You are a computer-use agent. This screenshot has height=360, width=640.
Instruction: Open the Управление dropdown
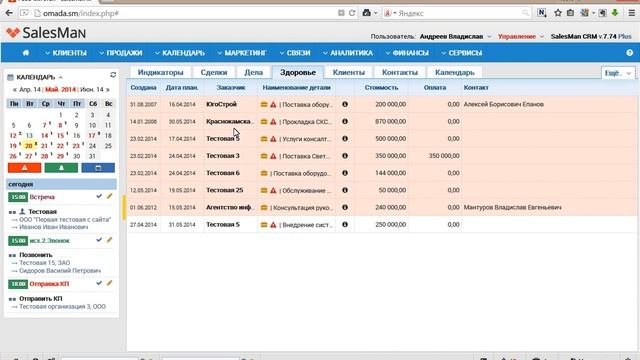[x=521, y=36]
